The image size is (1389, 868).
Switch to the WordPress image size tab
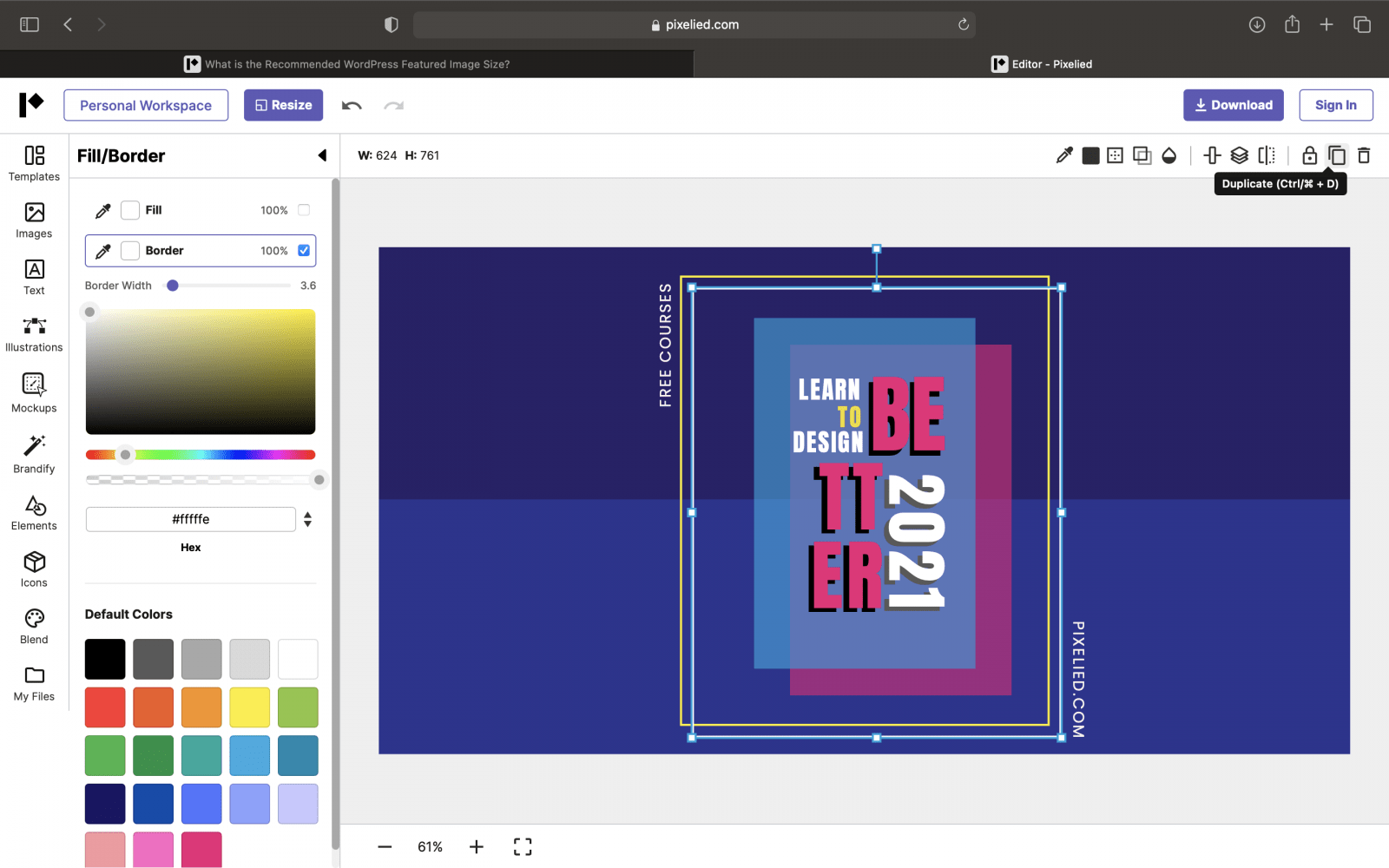[x=347, y=63]
